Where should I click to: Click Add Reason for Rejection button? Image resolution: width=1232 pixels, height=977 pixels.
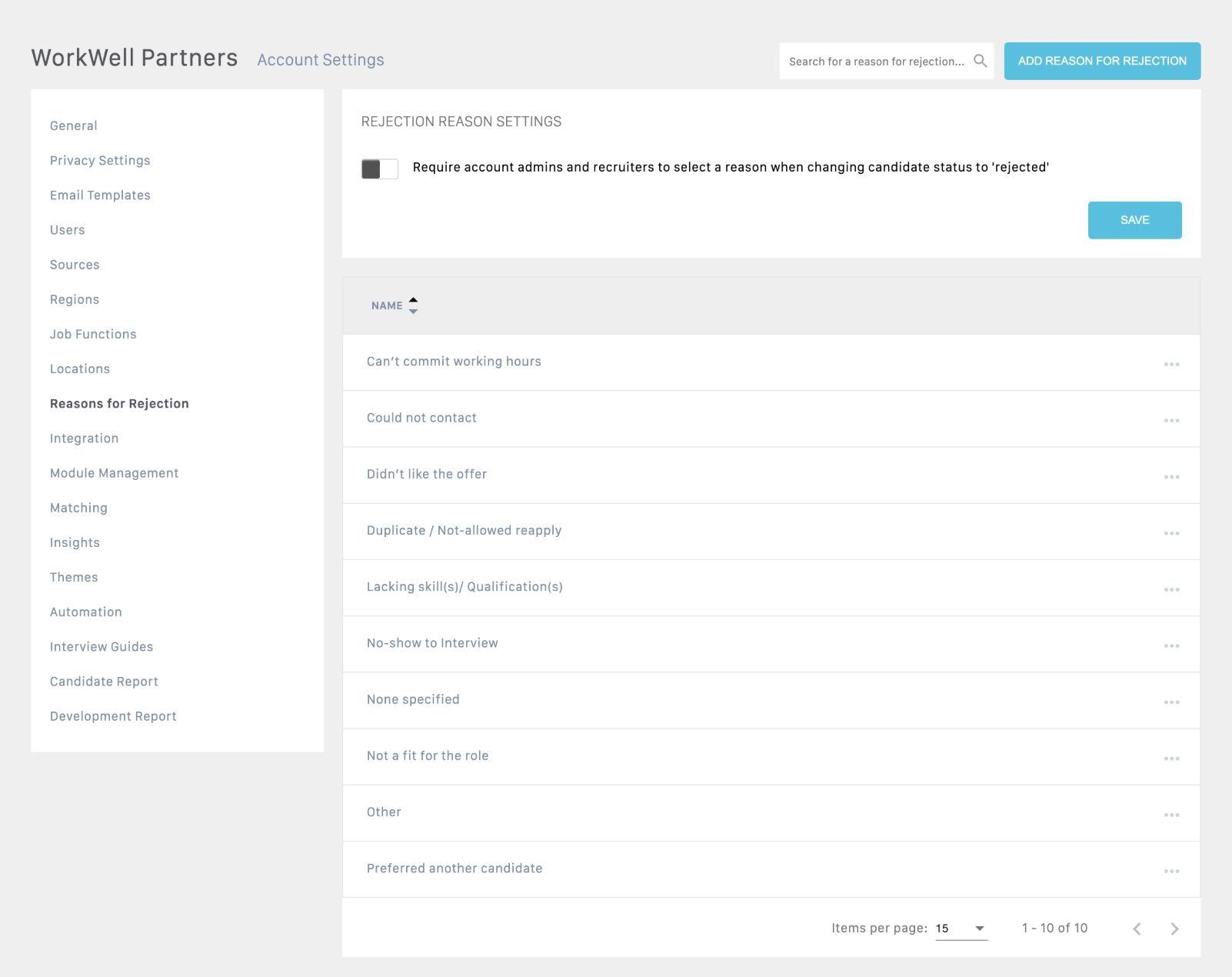point(1102,61)
